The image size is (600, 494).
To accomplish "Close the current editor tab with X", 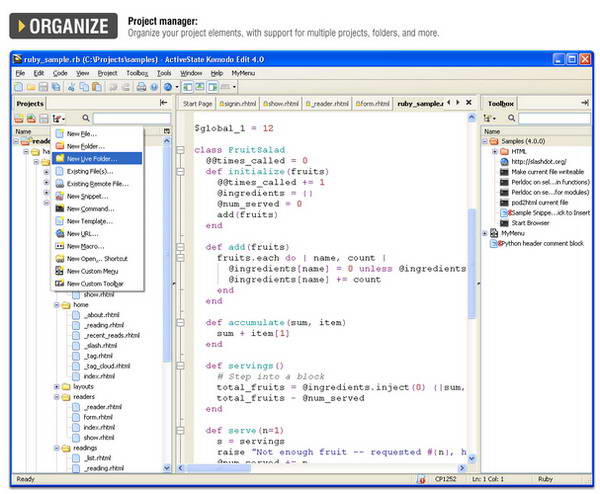I will pyautogui.click(x=468, y=103).
